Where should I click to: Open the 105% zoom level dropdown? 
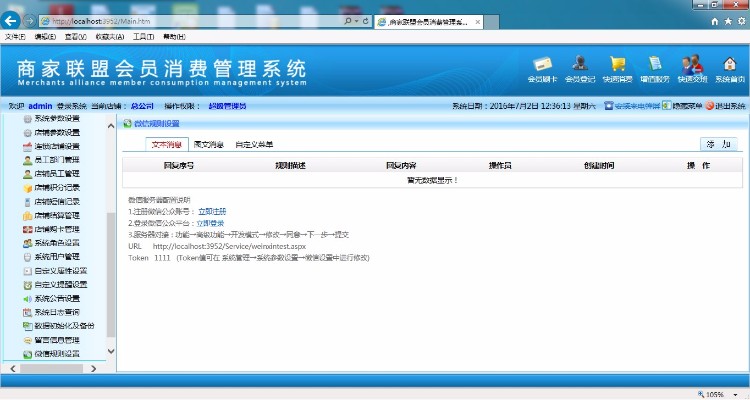coord(735,395)
